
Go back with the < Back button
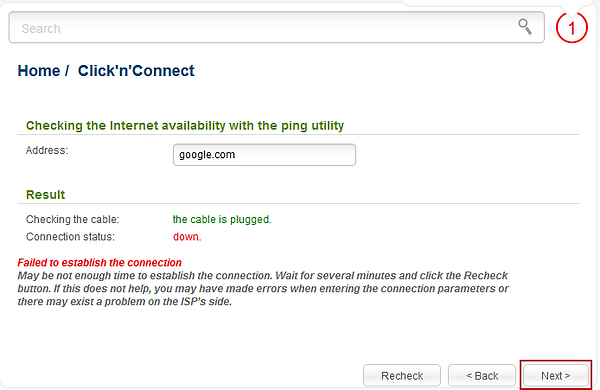tap(482, 375)
